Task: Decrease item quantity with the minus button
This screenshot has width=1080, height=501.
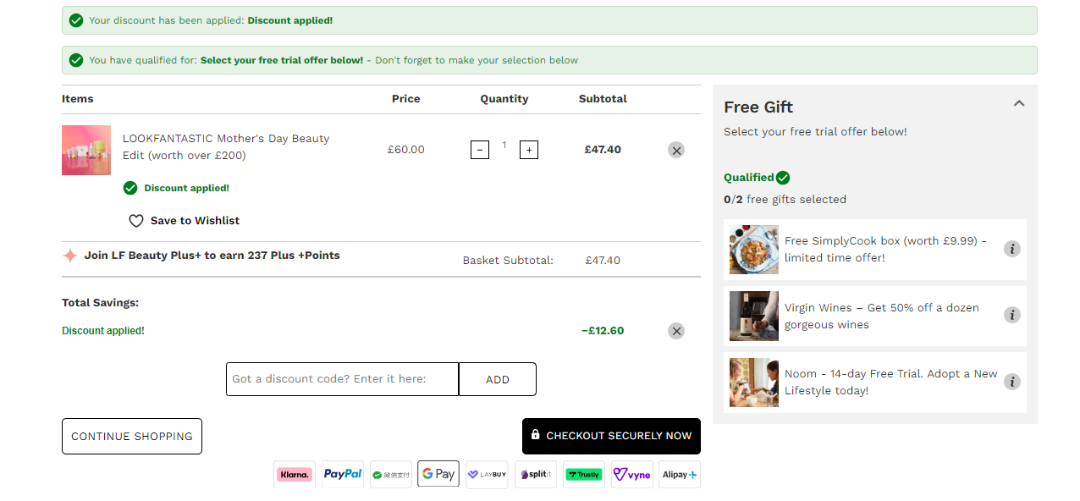Action: tap(480, 150)
